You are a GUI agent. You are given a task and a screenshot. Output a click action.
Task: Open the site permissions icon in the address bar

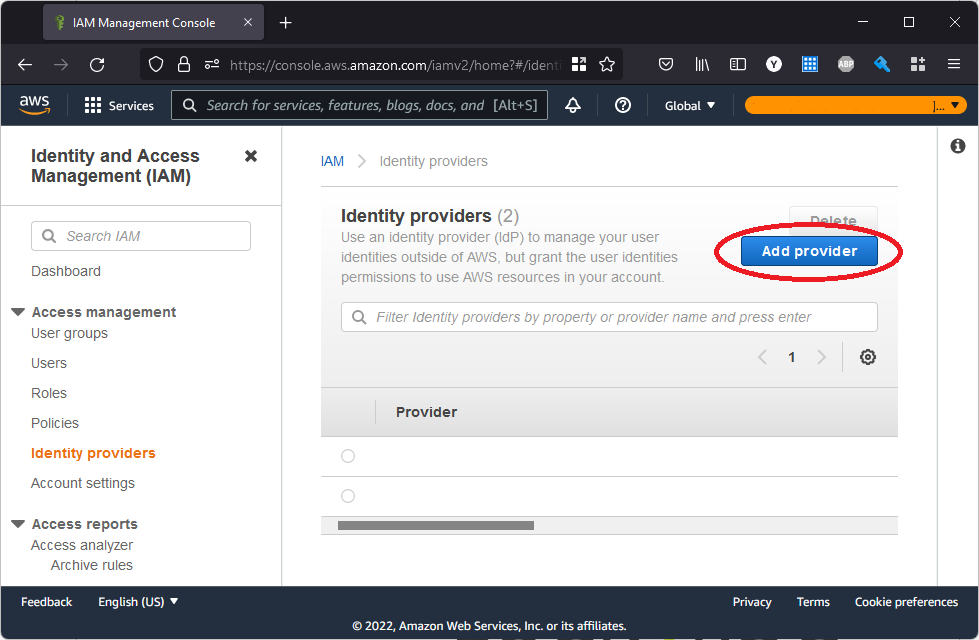pos(212,64)
